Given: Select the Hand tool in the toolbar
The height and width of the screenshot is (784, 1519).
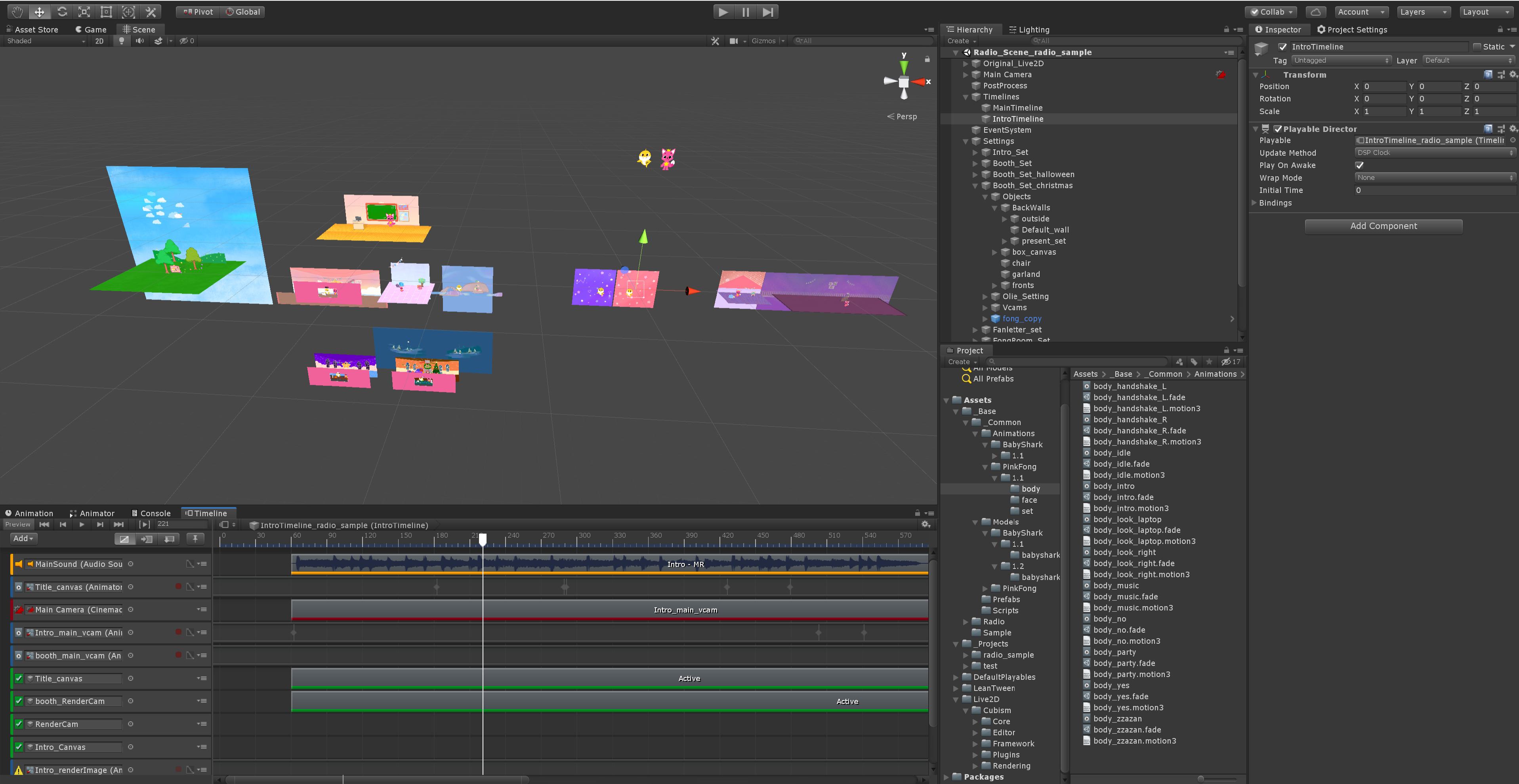Looking at the screenshot, I should (x=17, y=12).
